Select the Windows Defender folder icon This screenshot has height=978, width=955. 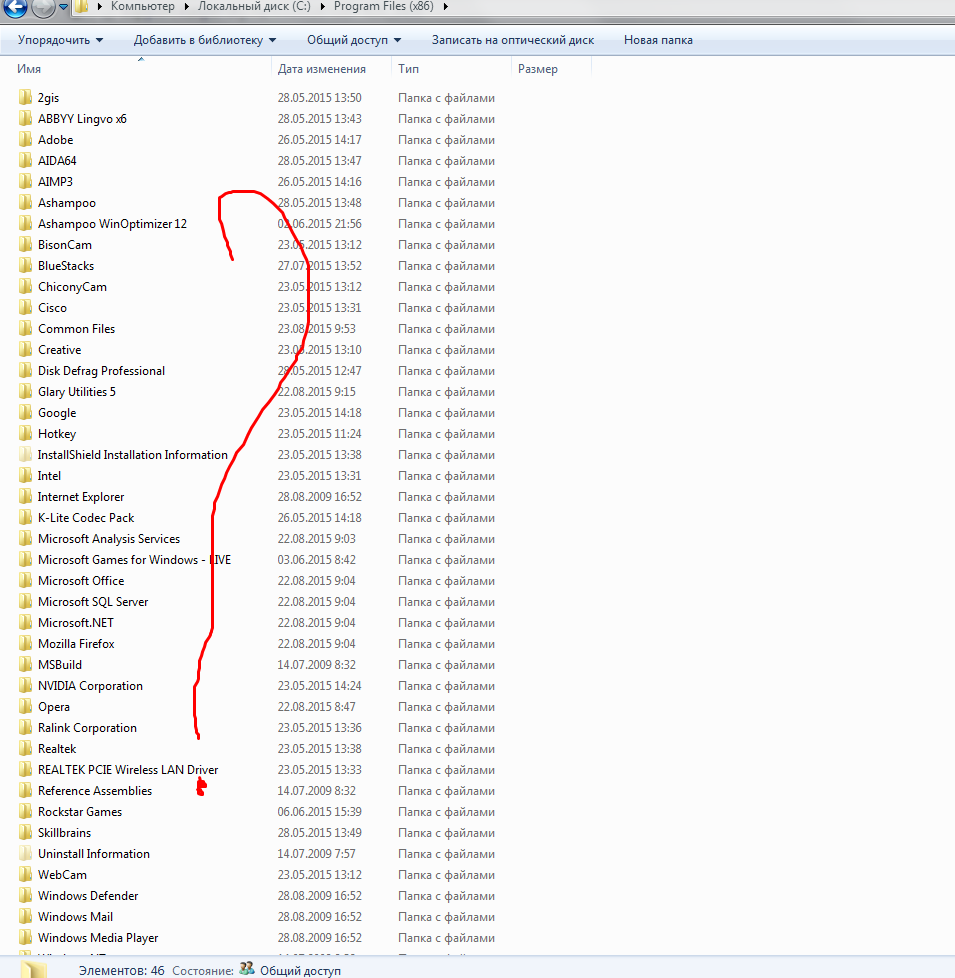coord(25,896)
